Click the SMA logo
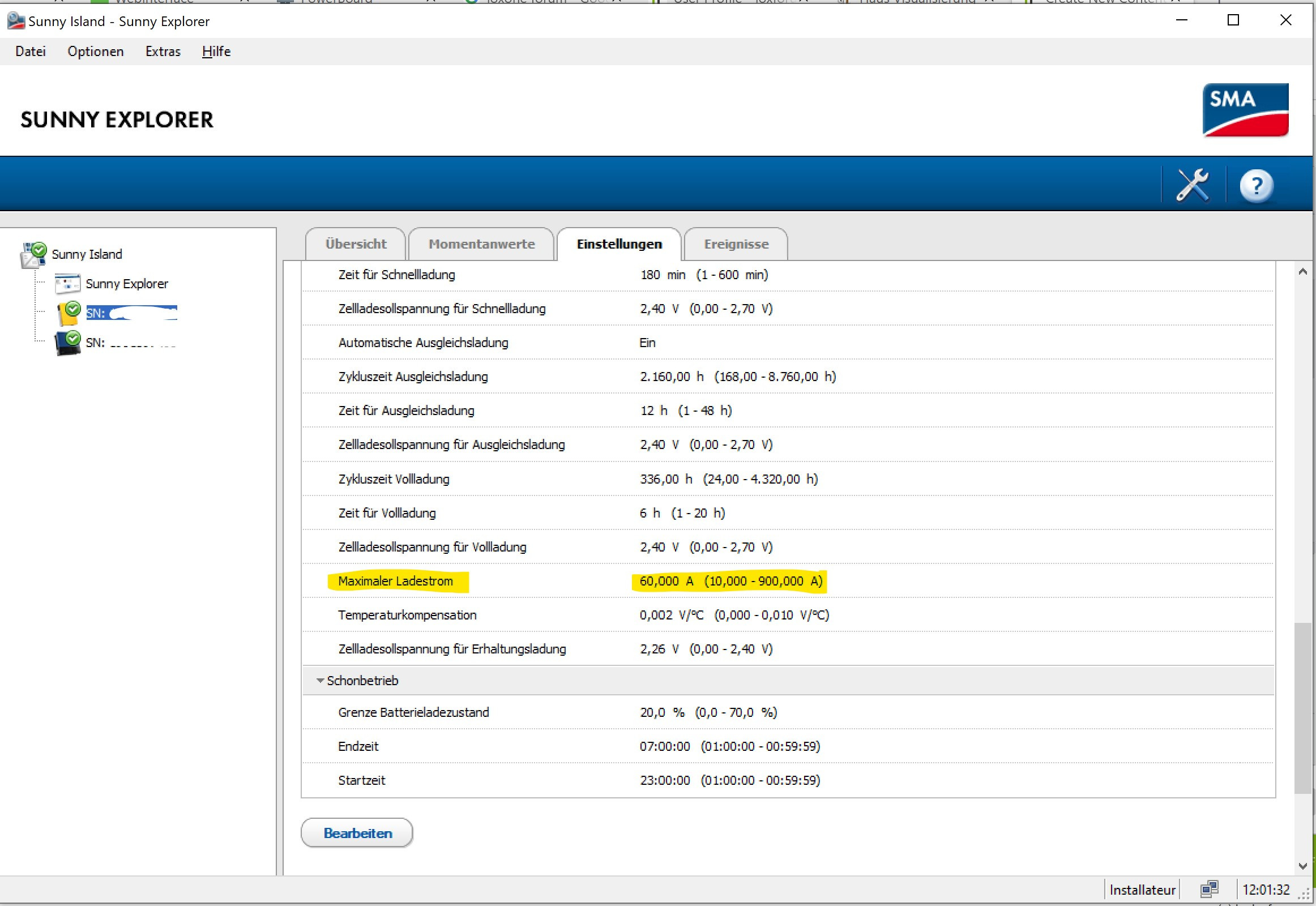This screenshot has height=906, width=1316. coord(1245,110)
